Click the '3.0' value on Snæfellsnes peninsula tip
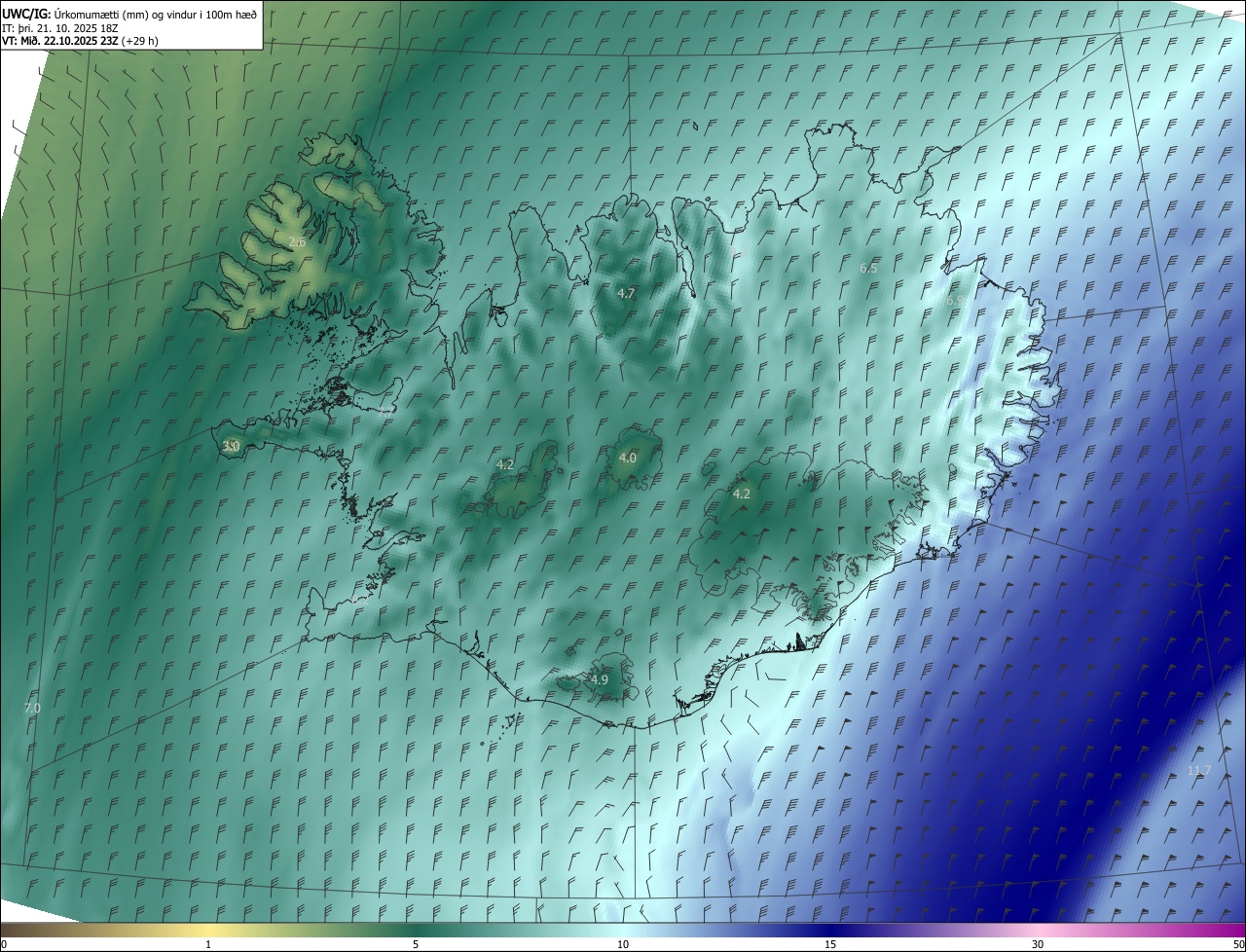The height and width of the screenshot is (952, 1246). coord(231,446)
